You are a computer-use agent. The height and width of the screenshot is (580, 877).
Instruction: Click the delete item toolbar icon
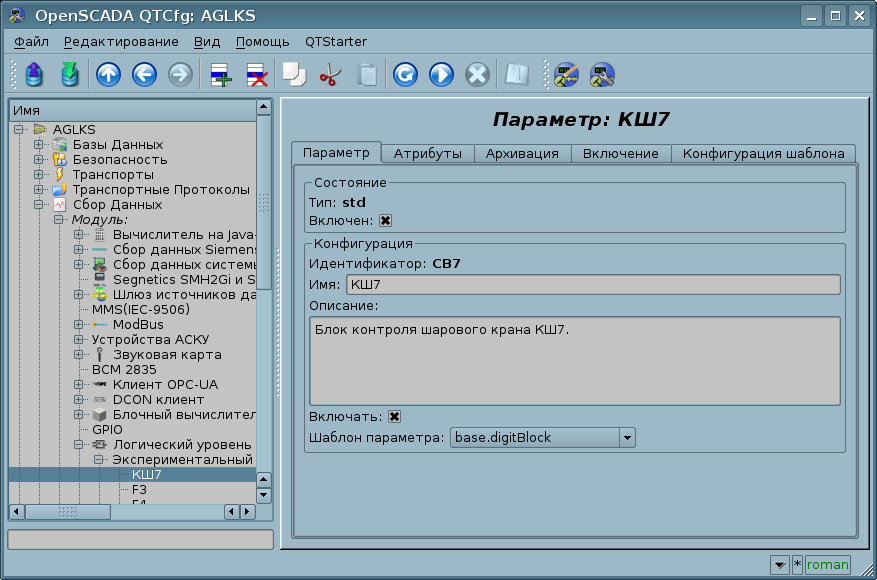(256, 75)
